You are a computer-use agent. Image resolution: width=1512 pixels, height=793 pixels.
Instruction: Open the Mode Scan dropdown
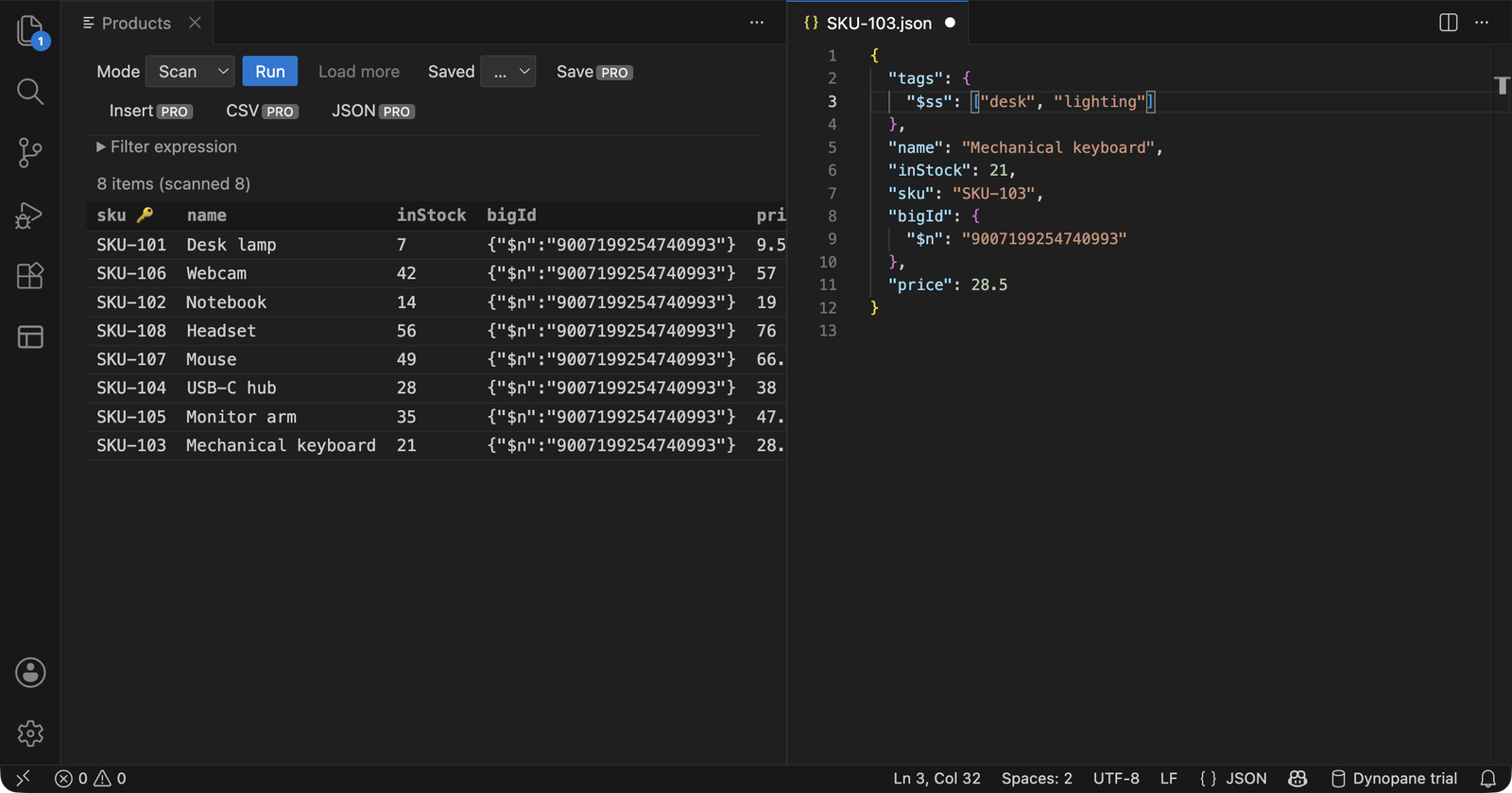[x=190, y=72]
